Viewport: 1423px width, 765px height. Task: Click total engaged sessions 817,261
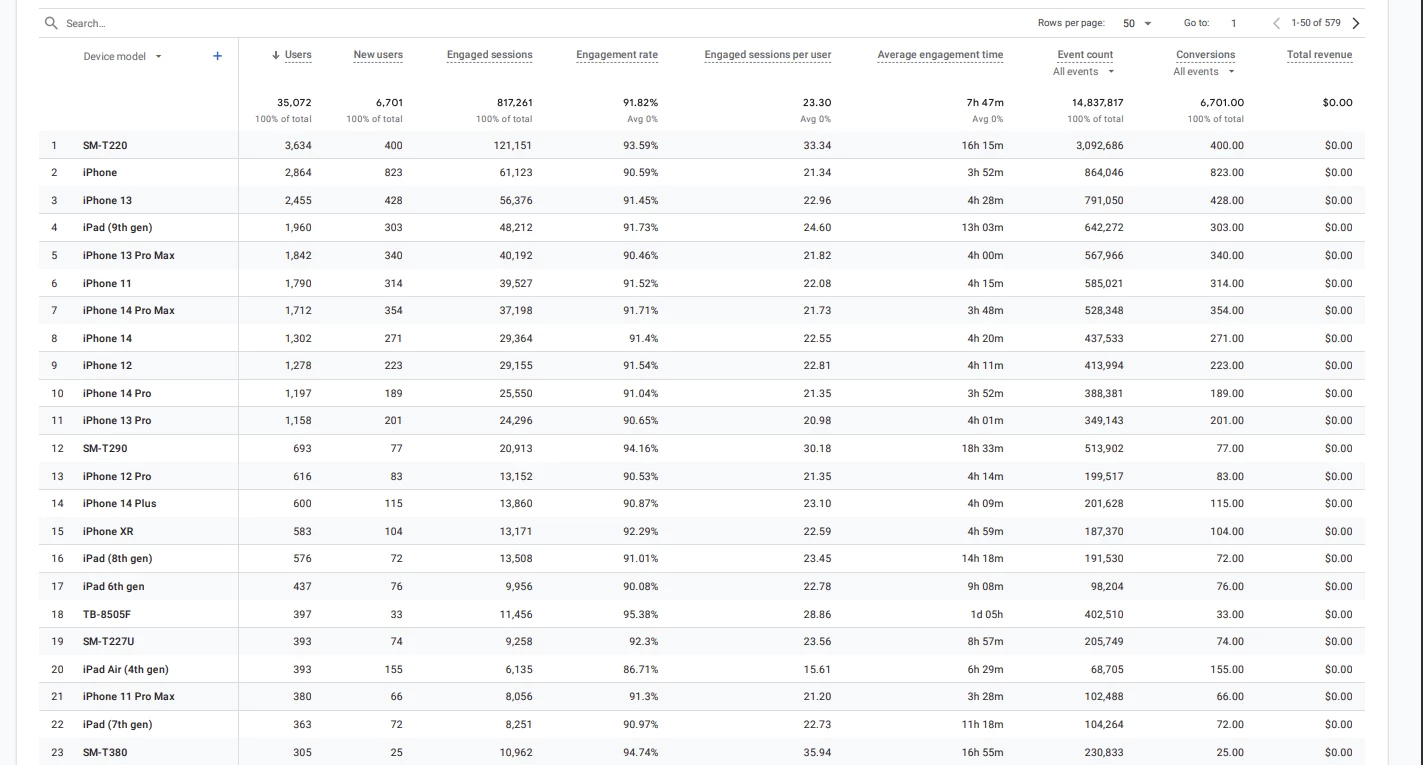514,103
